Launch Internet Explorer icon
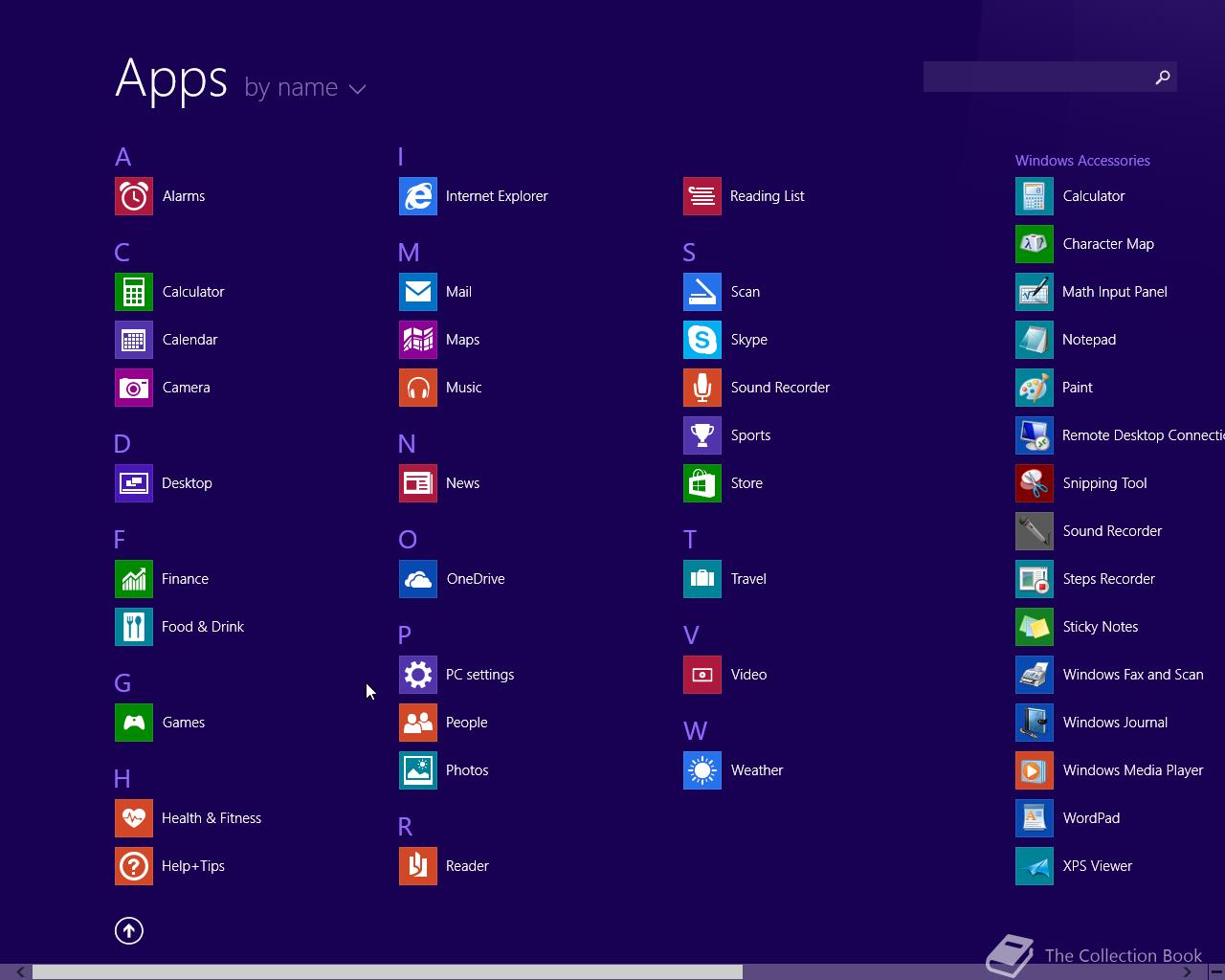This screenshot has width=1225, height=980. pyautogui.click(x=418, y=196)
